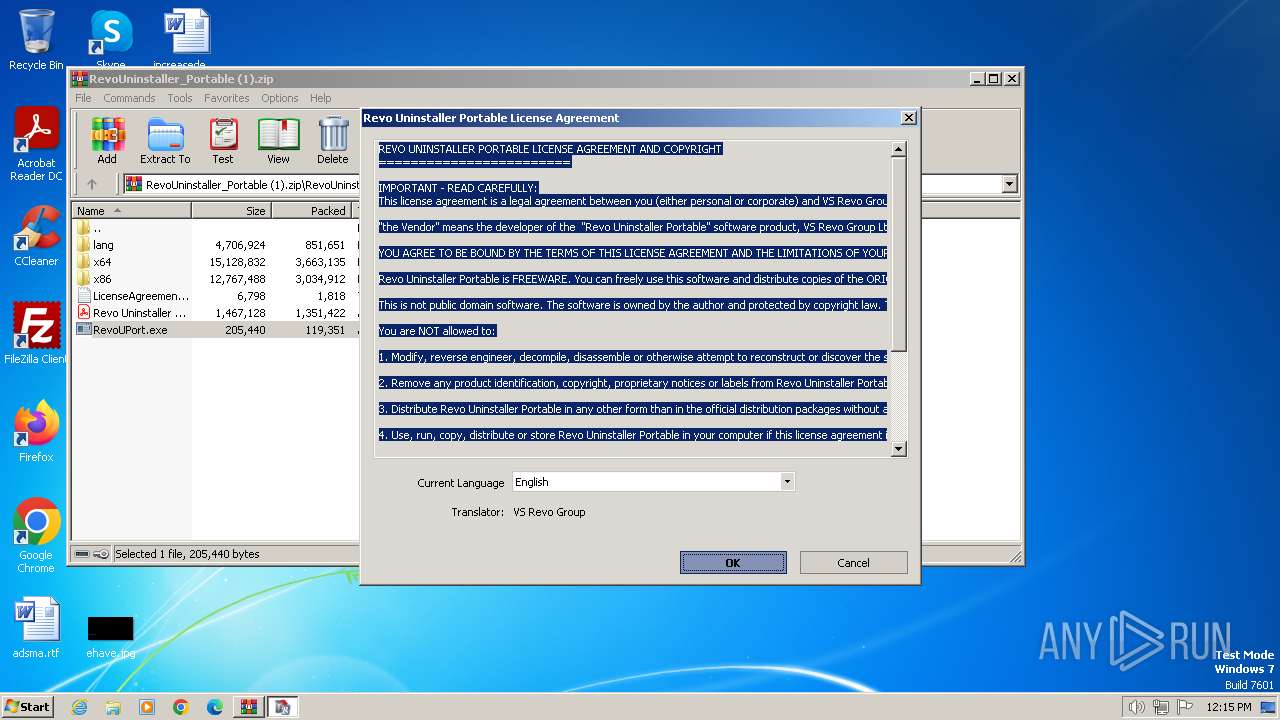Click the Delete toolbar icon
Viewport: 1280px width, 720px height.
[333, 141]
